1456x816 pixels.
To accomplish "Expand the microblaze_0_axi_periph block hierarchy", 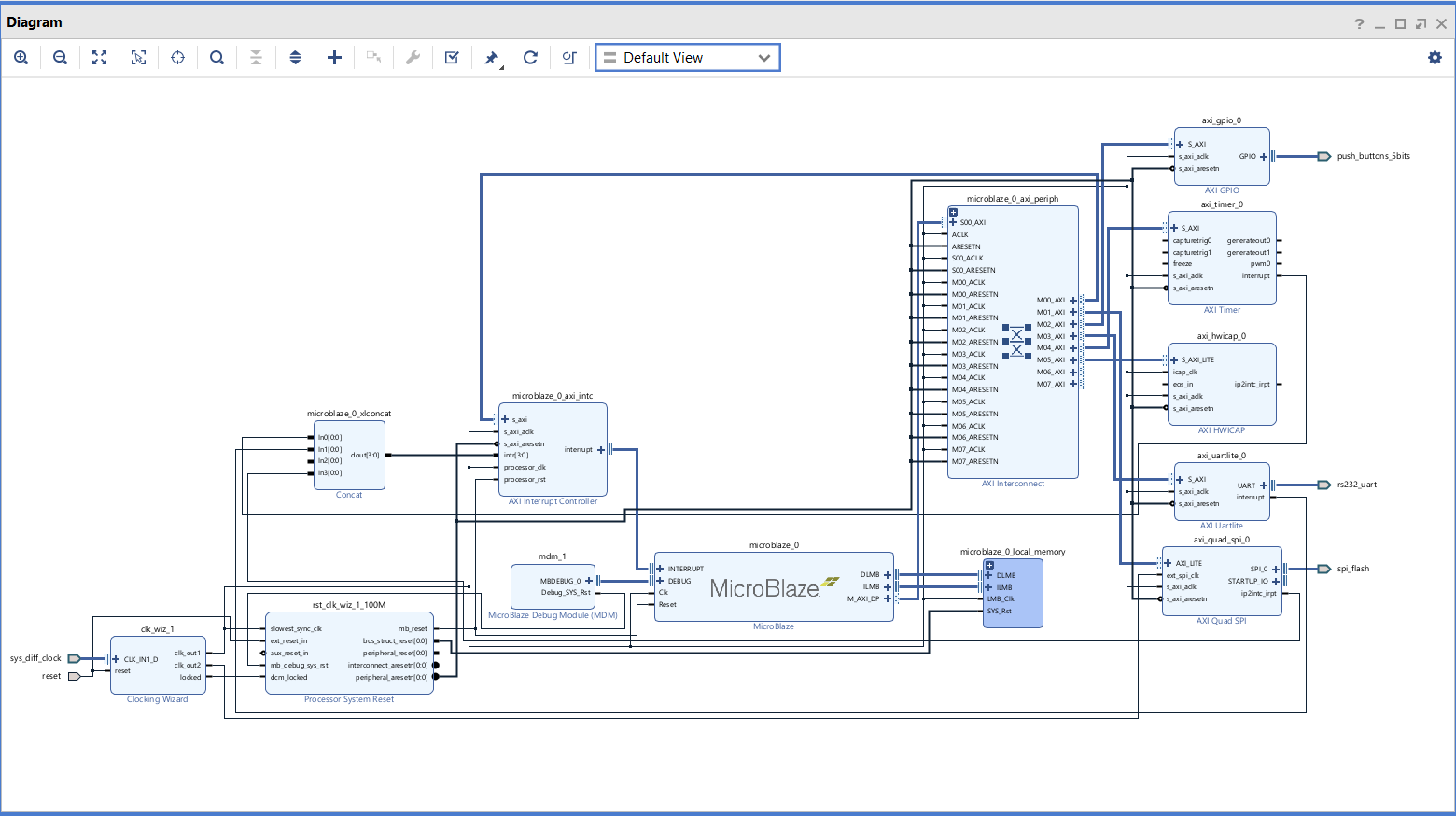I will (953, 213).
